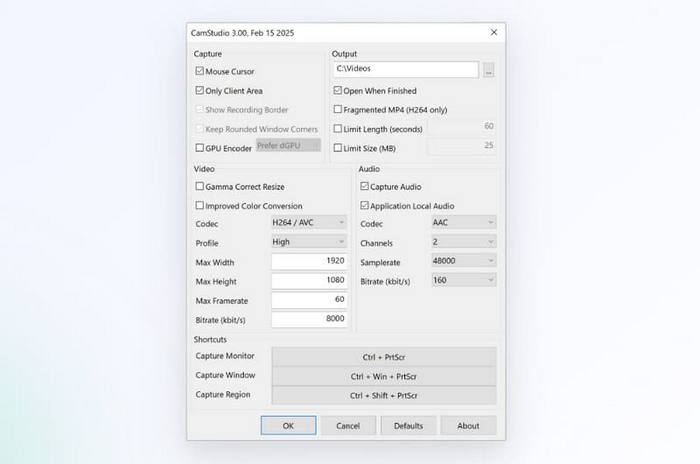The image size is (700, 464).
Task: Click the Max Width input field
Action: (309, 262)
